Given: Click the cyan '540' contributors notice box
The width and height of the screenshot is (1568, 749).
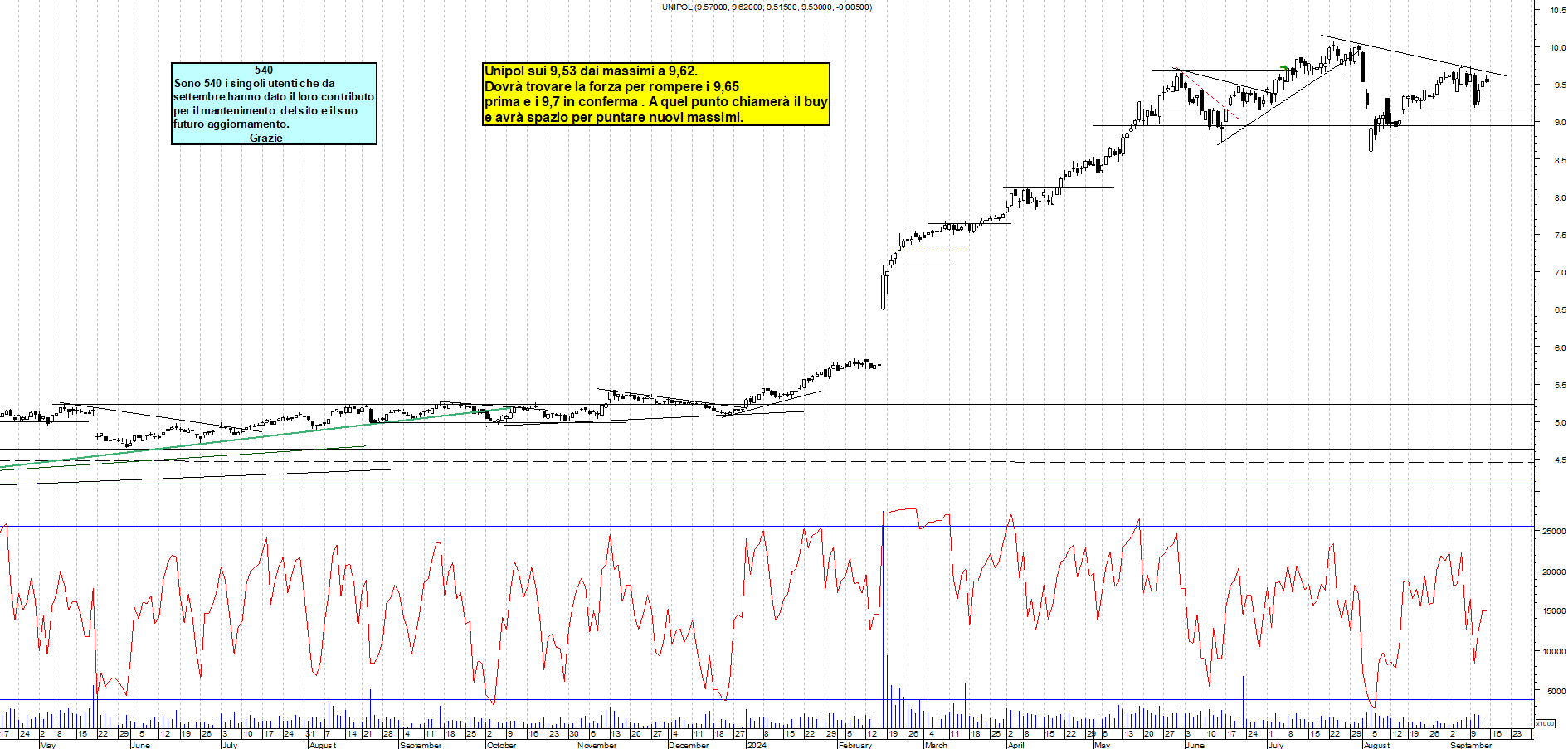Looking at the screenshot, I should click(x=274, y=104).
